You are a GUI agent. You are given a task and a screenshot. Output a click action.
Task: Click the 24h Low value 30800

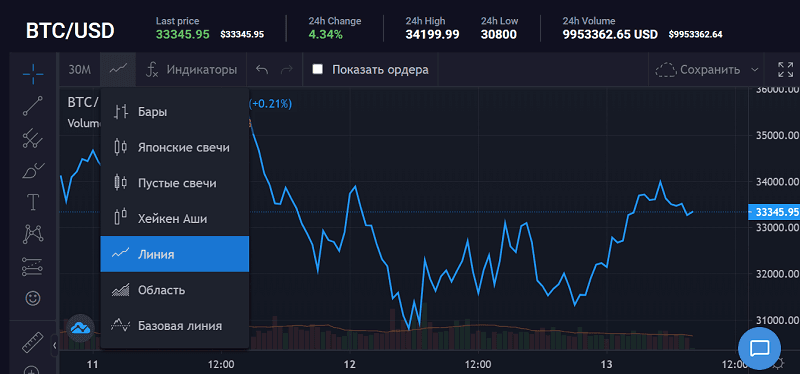tap(498, 35)
